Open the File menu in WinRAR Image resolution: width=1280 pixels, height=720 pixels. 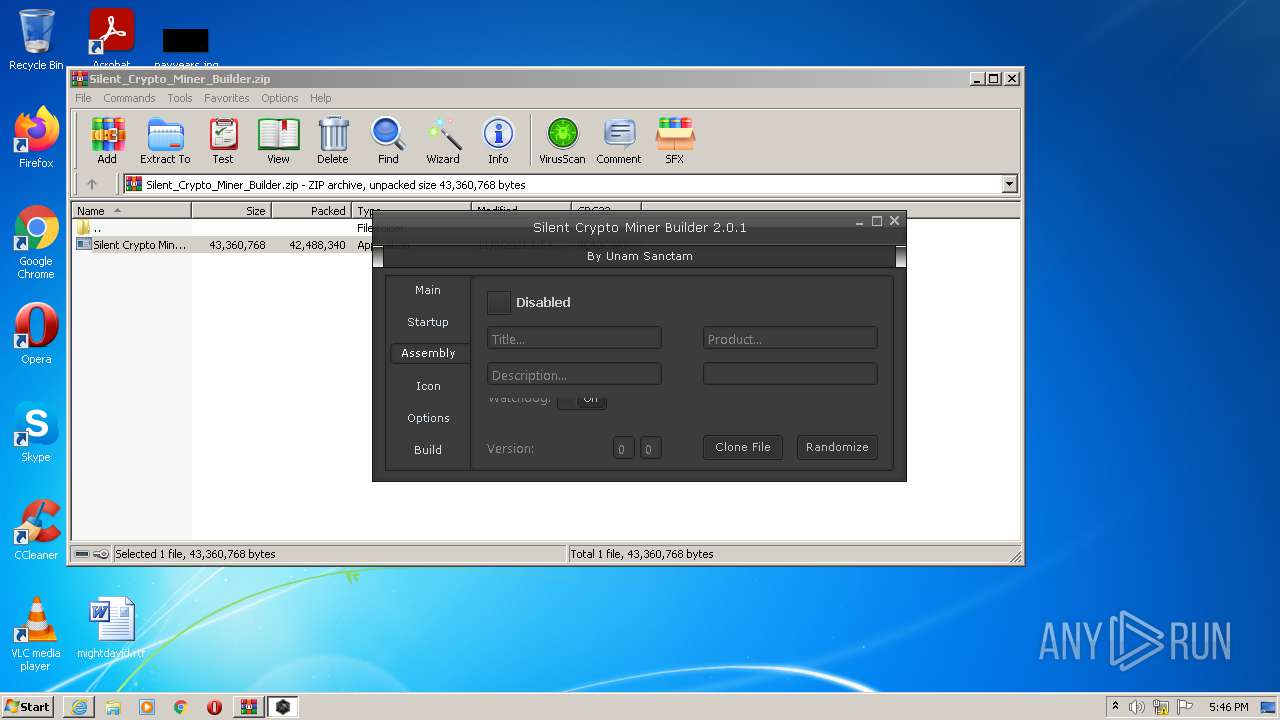[x=83, y=98]
